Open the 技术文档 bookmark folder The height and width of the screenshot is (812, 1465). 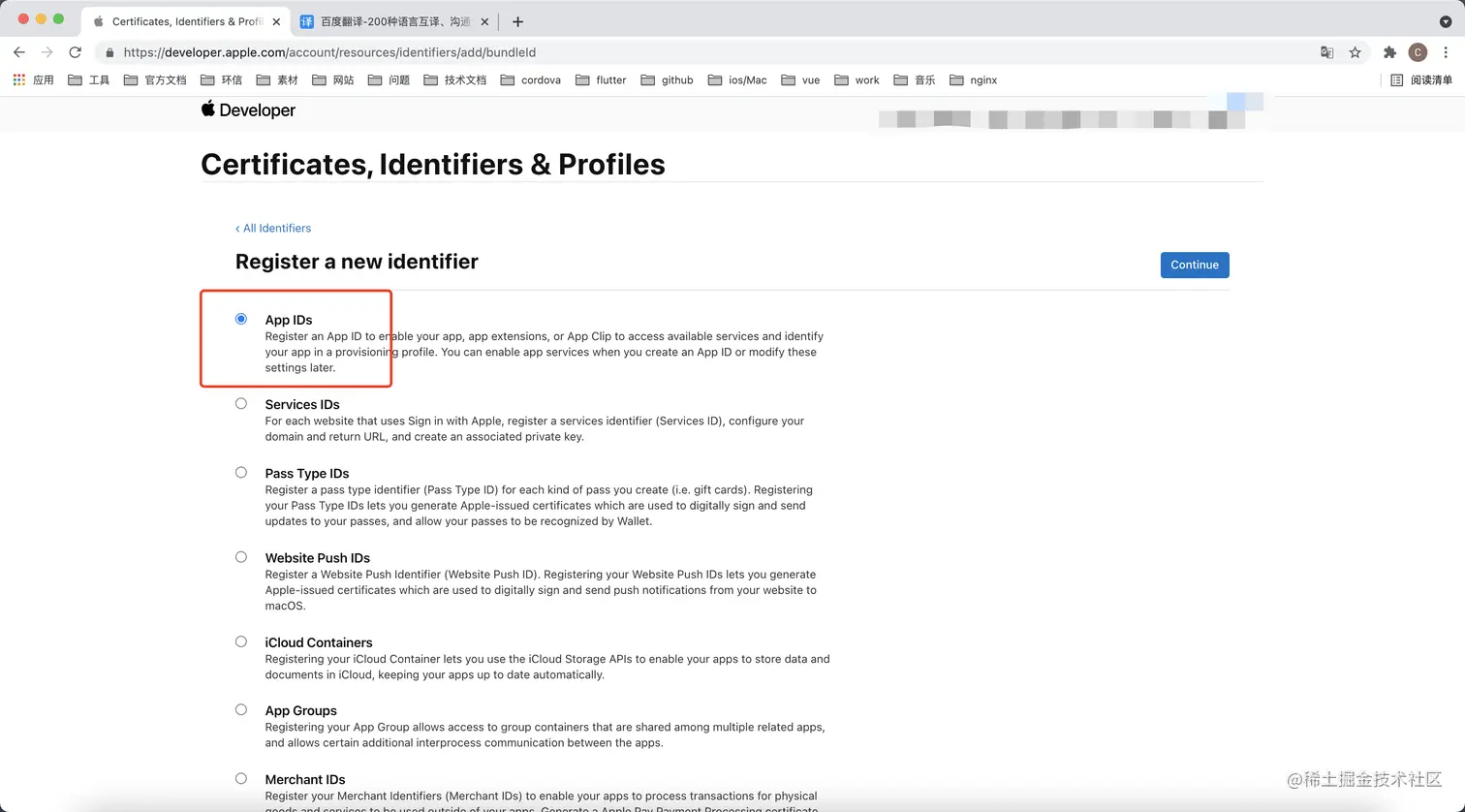[455, 80]
